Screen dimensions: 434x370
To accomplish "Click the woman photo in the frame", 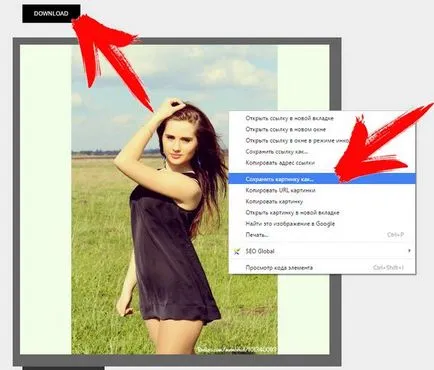I will 174,199.
